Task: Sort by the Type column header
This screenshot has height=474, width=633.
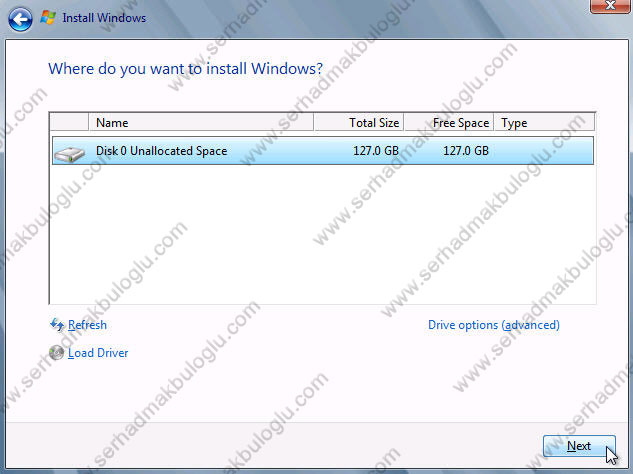Action: (x=544, y=122)
